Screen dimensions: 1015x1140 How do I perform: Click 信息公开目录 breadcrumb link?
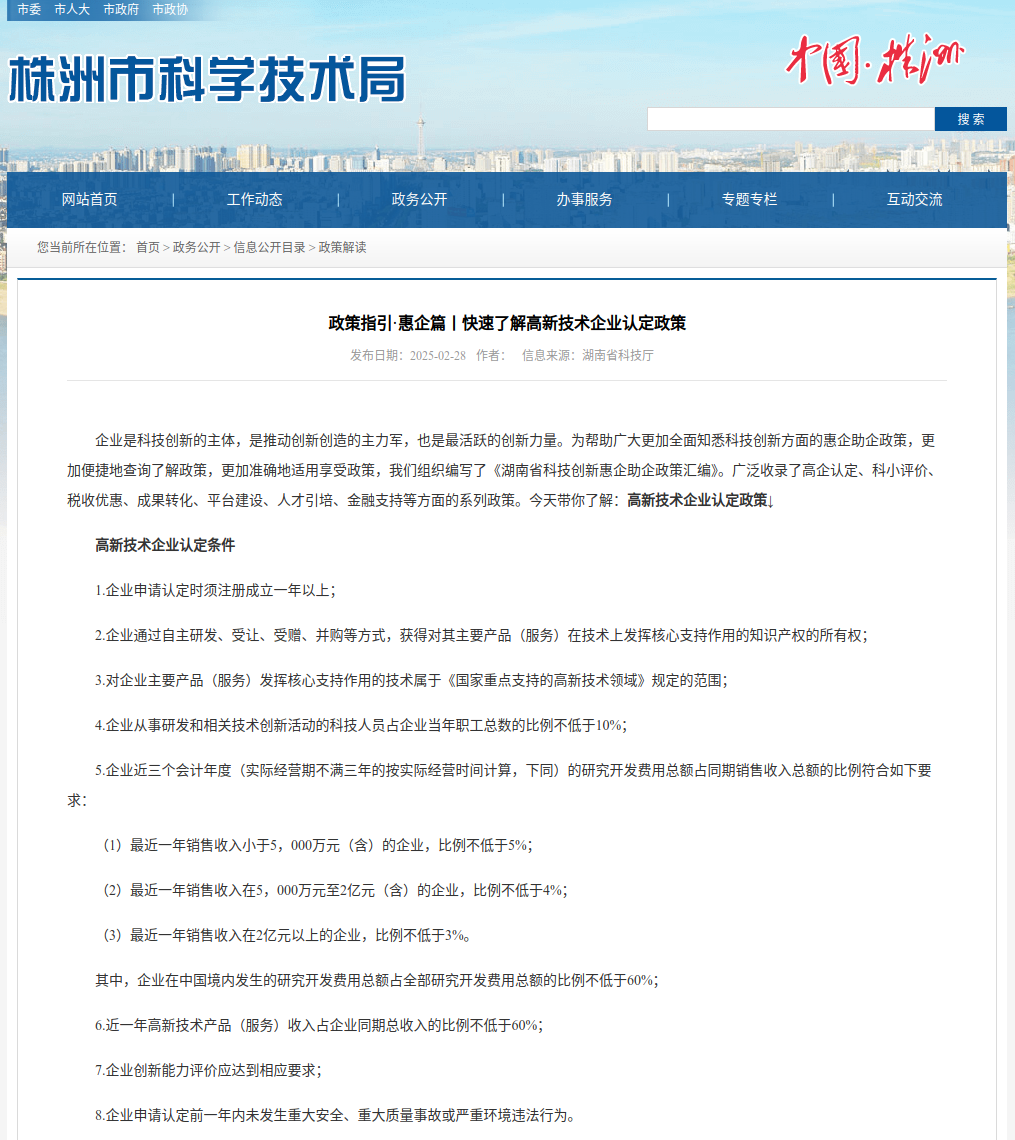[x=269, y=247]
